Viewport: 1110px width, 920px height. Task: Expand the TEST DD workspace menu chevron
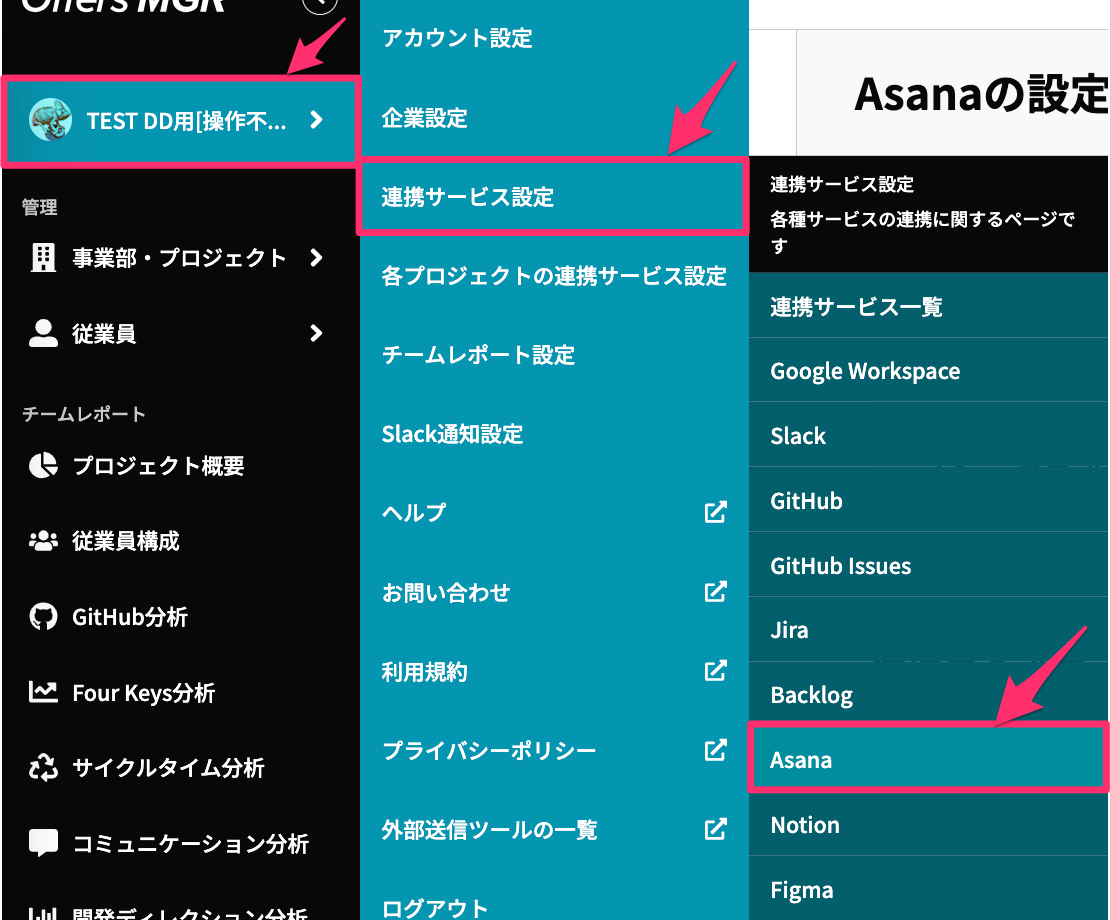[316, 120]
